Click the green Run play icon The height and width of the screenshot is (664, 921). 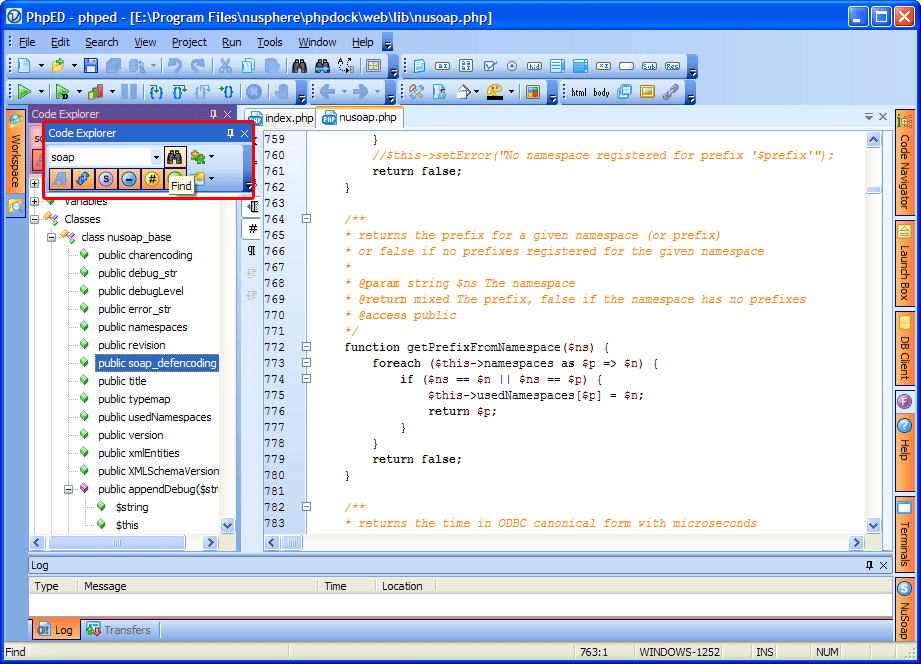24,92
